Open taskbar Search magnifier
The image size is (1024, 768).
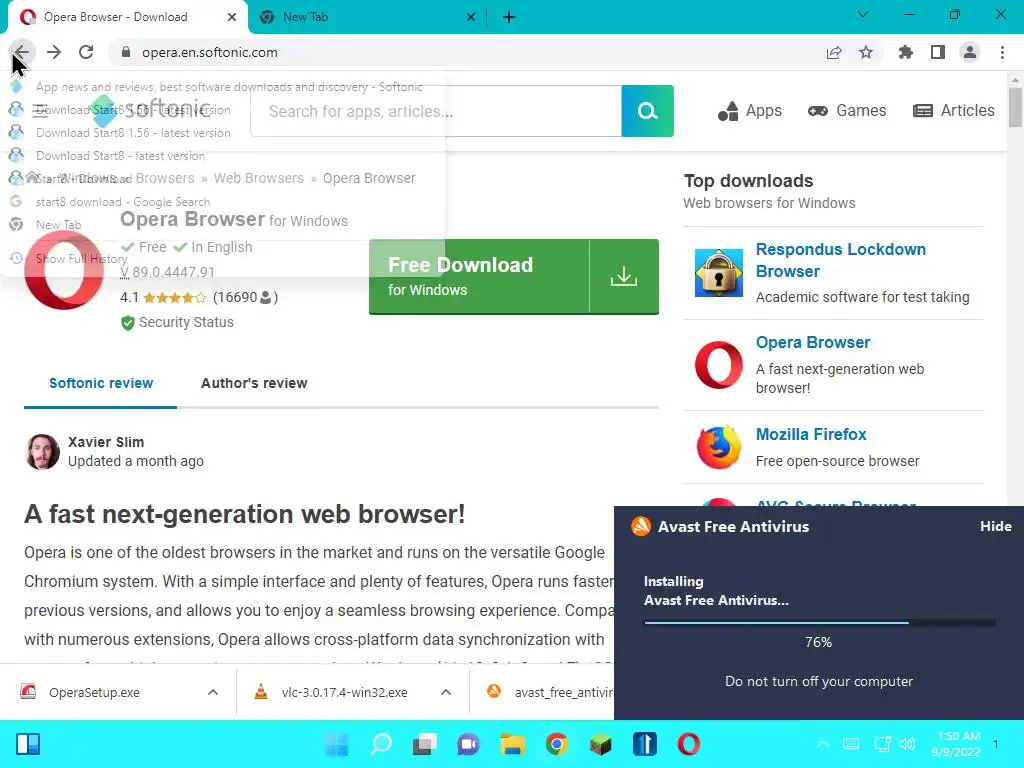(381, 744)
